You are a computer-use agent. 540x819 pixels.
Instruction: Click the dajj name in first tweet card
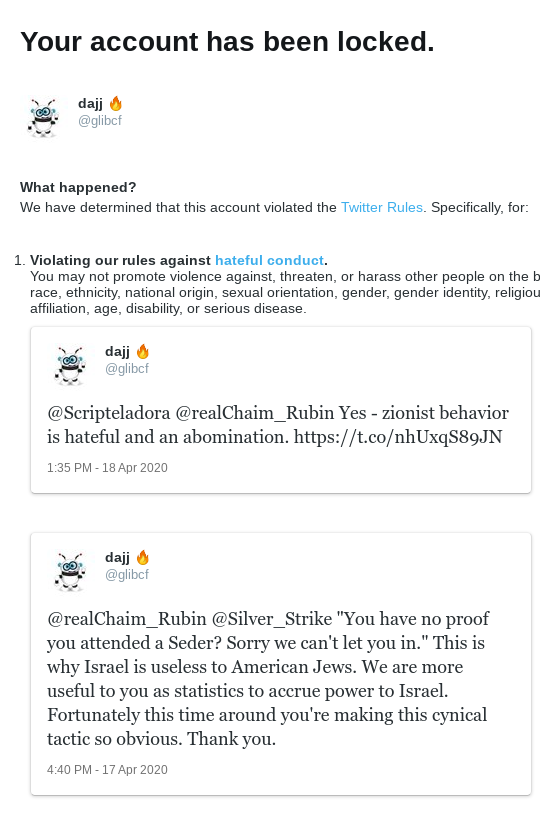[118, 351]
